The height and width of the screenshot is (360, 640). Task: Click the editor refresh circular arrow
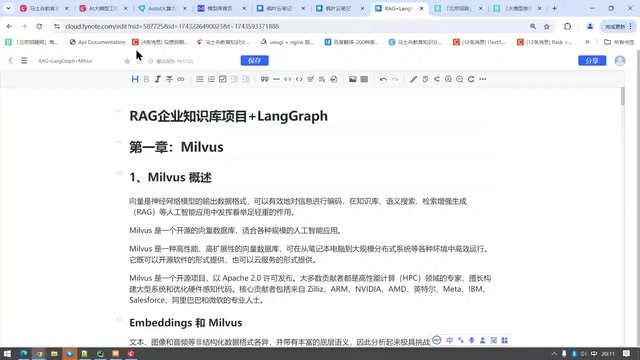(x=471, y=79)
